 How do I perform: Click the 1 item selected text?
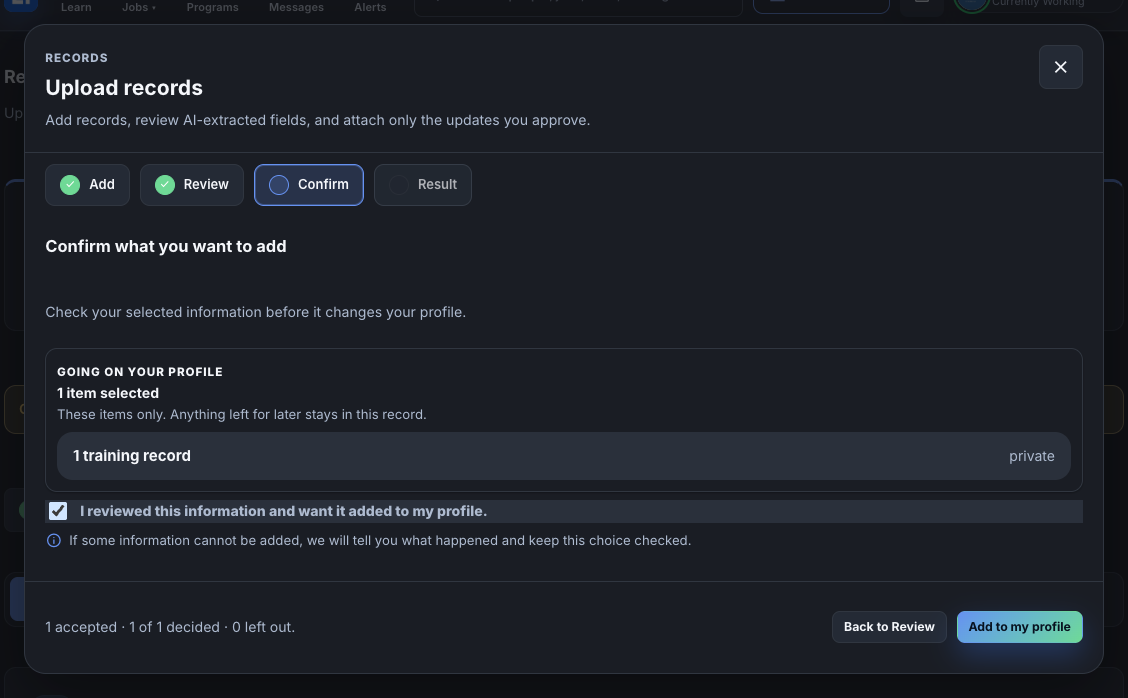(x=108, y=394)
